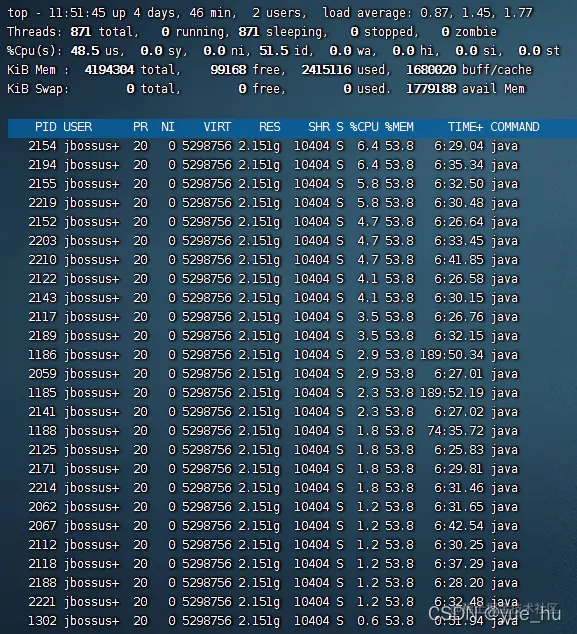577x634 pixels.
Task: Select PID 2219 in the thread list
Action: (x=42, y=203)
